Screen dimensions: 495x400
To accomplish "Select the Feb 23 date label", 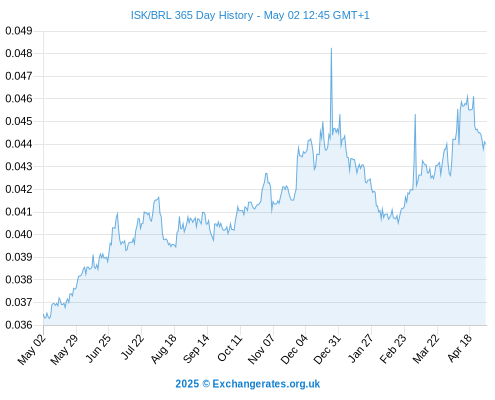I will pos(393,349).
